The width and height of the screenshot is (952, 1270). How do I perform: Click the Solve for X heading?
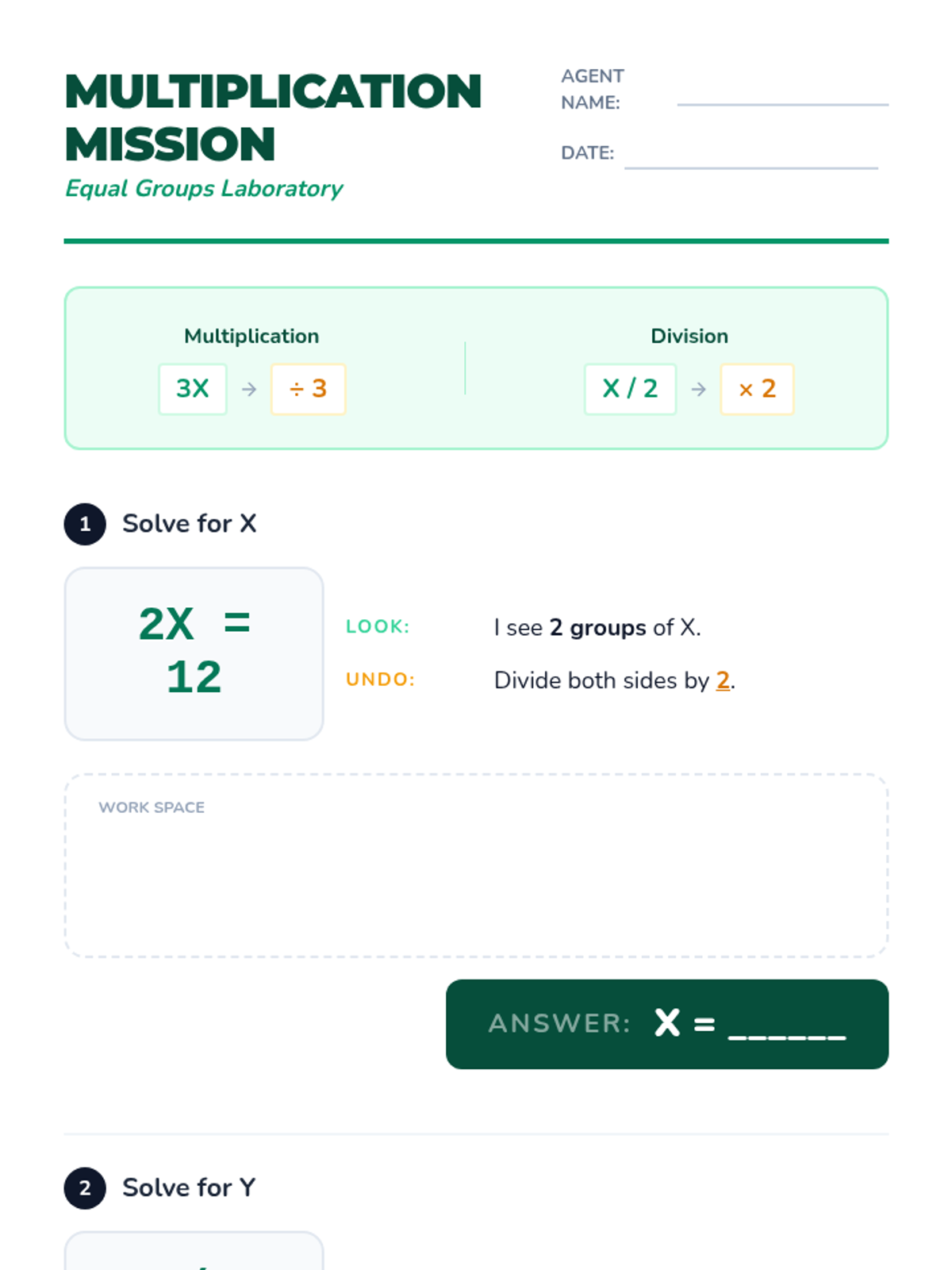(x=190, y=524)
